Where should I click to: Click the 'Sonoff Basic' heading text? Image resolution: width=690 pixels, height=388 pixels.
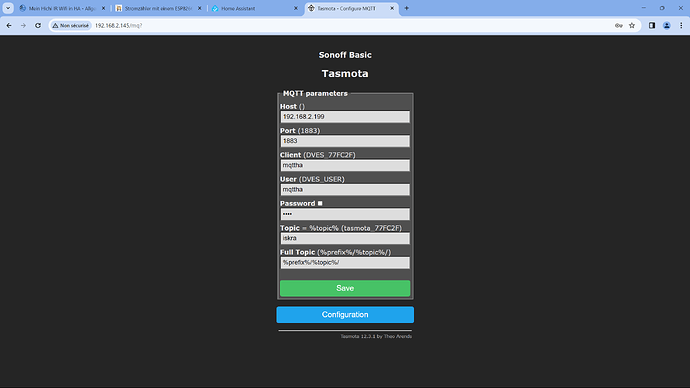(x=345, y=55)
